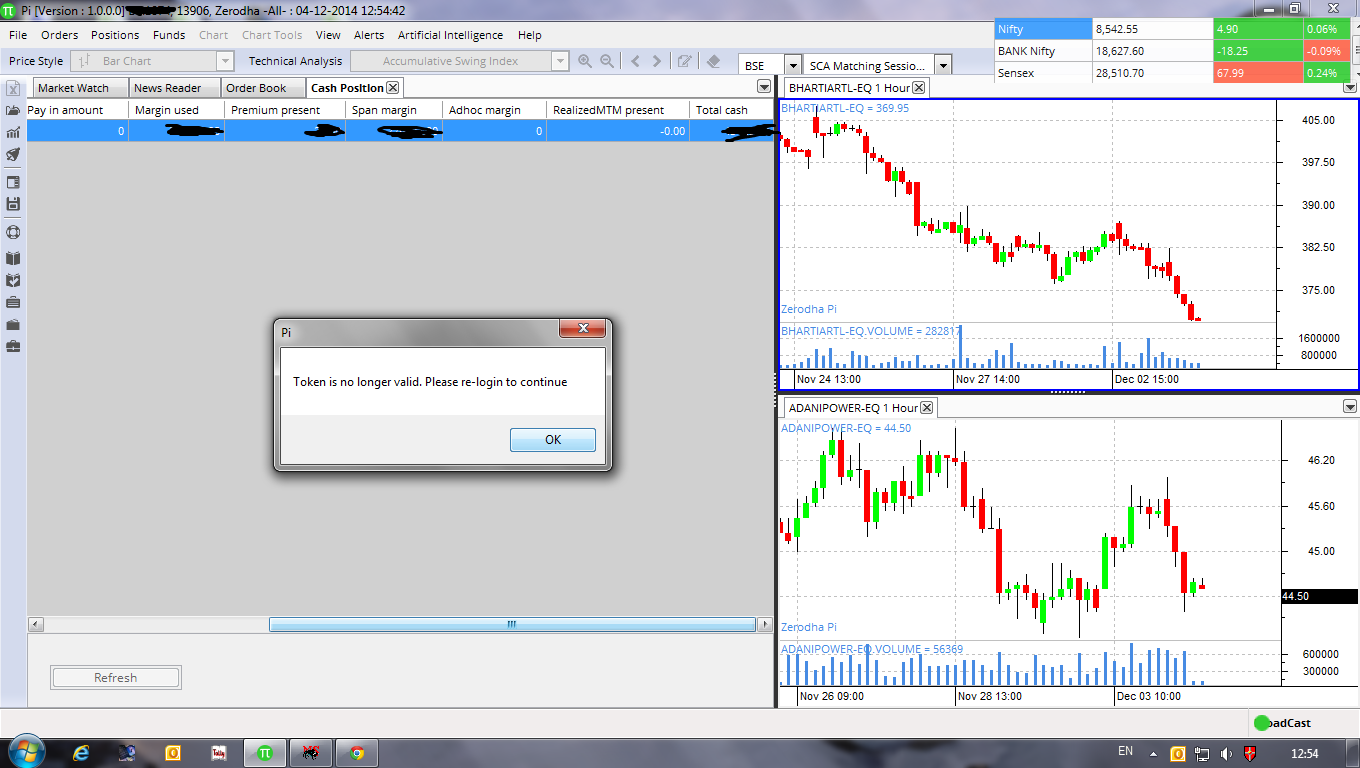Click the horizontal scrollbar thumb in cash table
The height and width of the screenshot is (768, 1360).
click(x=512, y=624)
